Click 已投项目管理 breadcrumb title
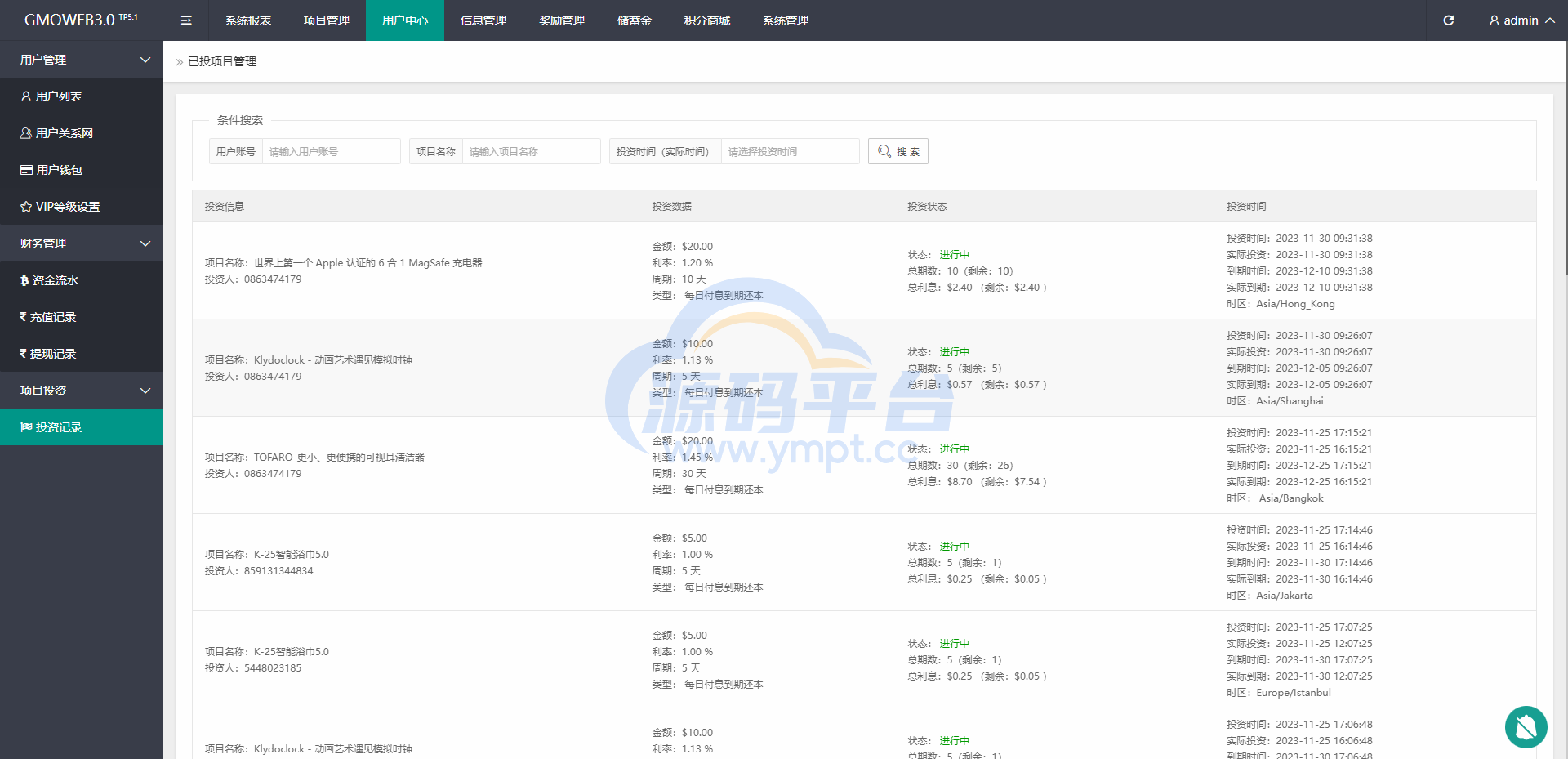 (222, 62)
